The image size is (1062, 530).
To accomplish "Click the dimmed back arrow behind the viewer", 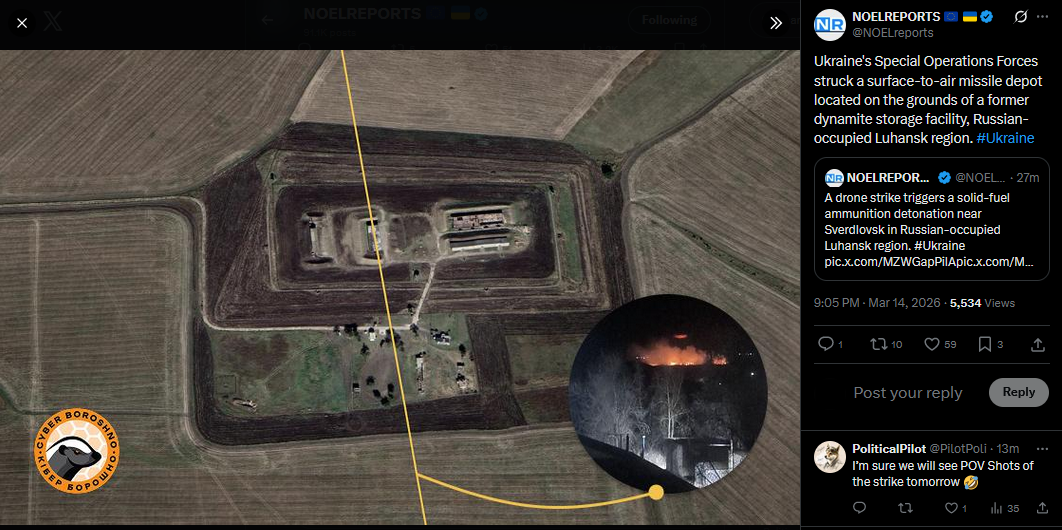I will point(268,20).
